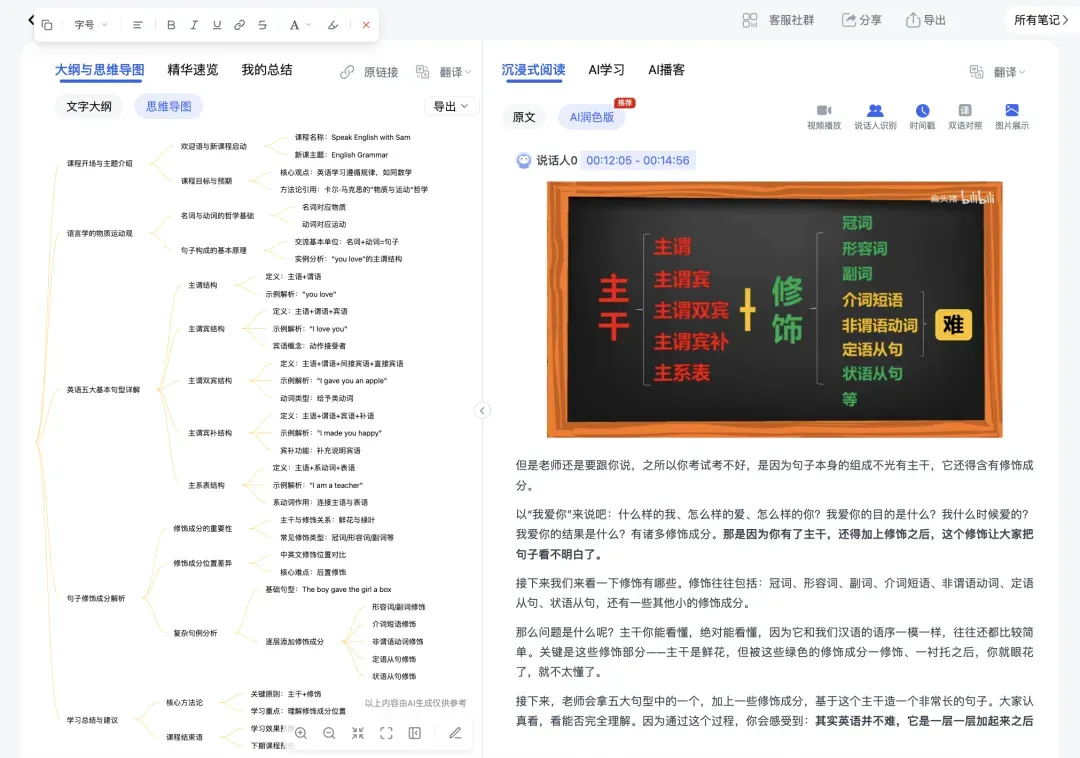Switch to 我的总结 tab

pyautogui.click(x=267, y=70)
